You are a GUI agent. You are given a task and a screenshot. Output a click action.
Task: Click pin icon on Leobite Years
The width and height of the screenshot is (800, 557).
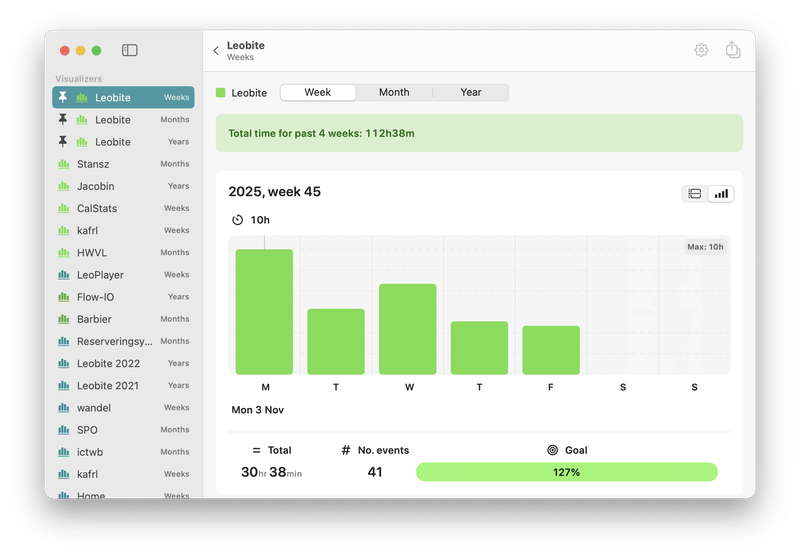coord(63,141)
